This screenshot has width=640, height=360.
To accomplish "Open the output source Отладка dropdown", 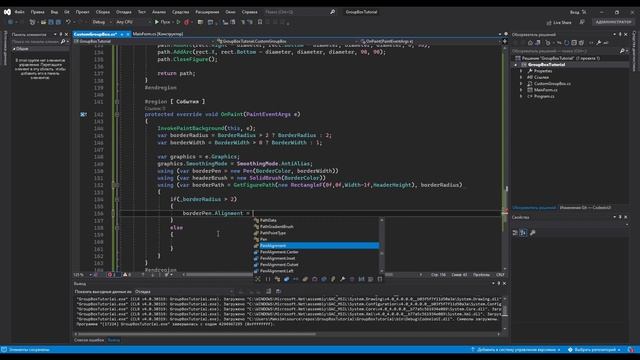I will point(184,292).
